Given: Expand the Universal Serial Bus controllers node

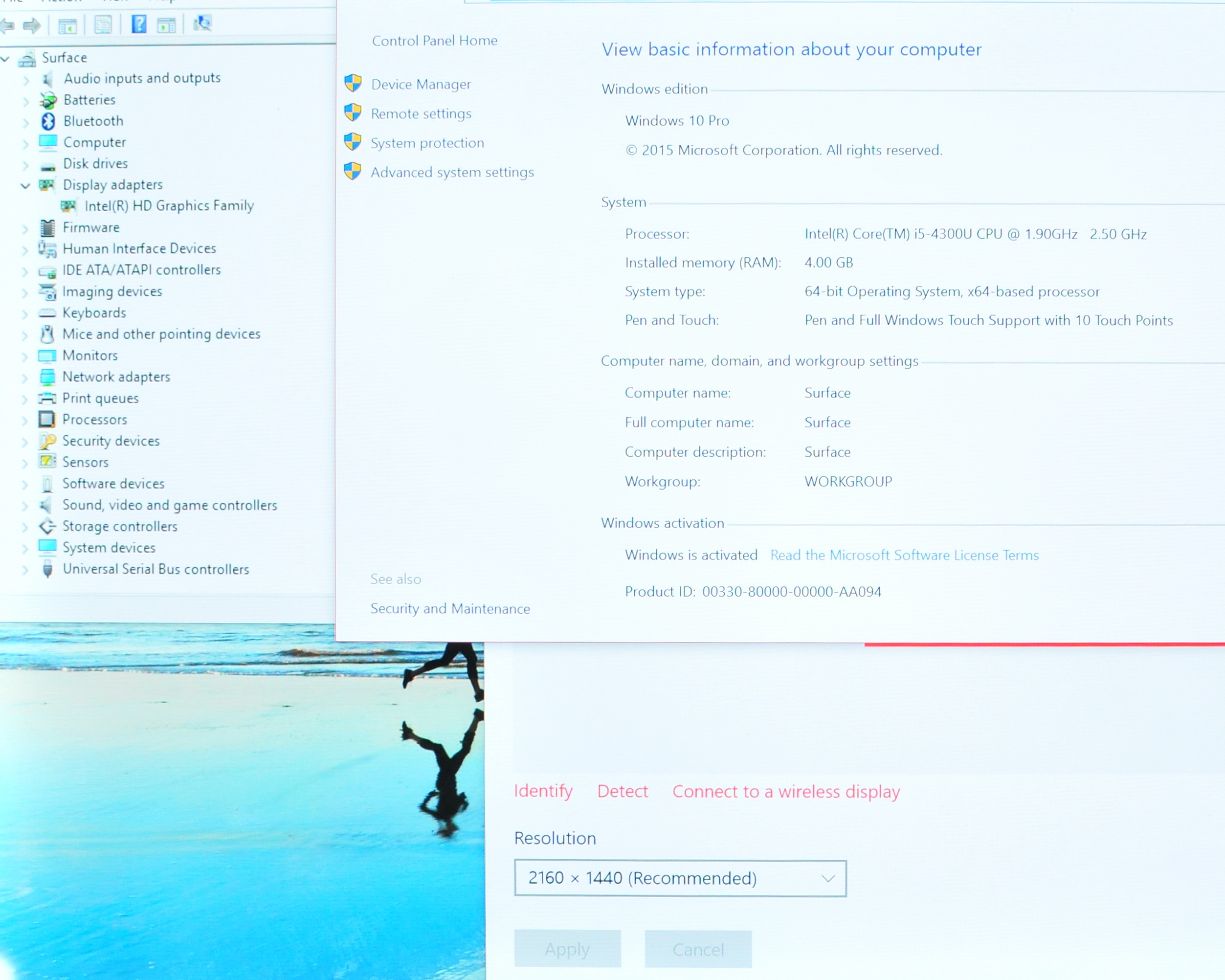Looking at the screenshot, I should click(x=25, y=570).
